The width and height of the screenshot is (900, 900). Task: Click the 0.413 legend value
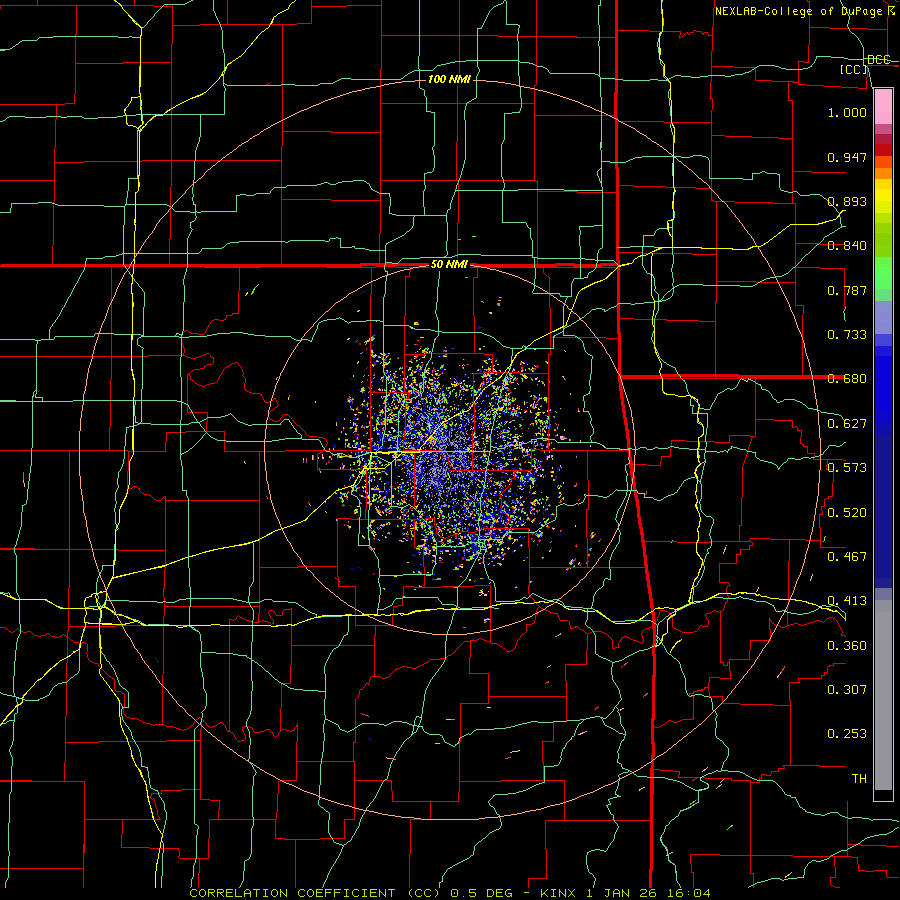click(x=847, y=601)
